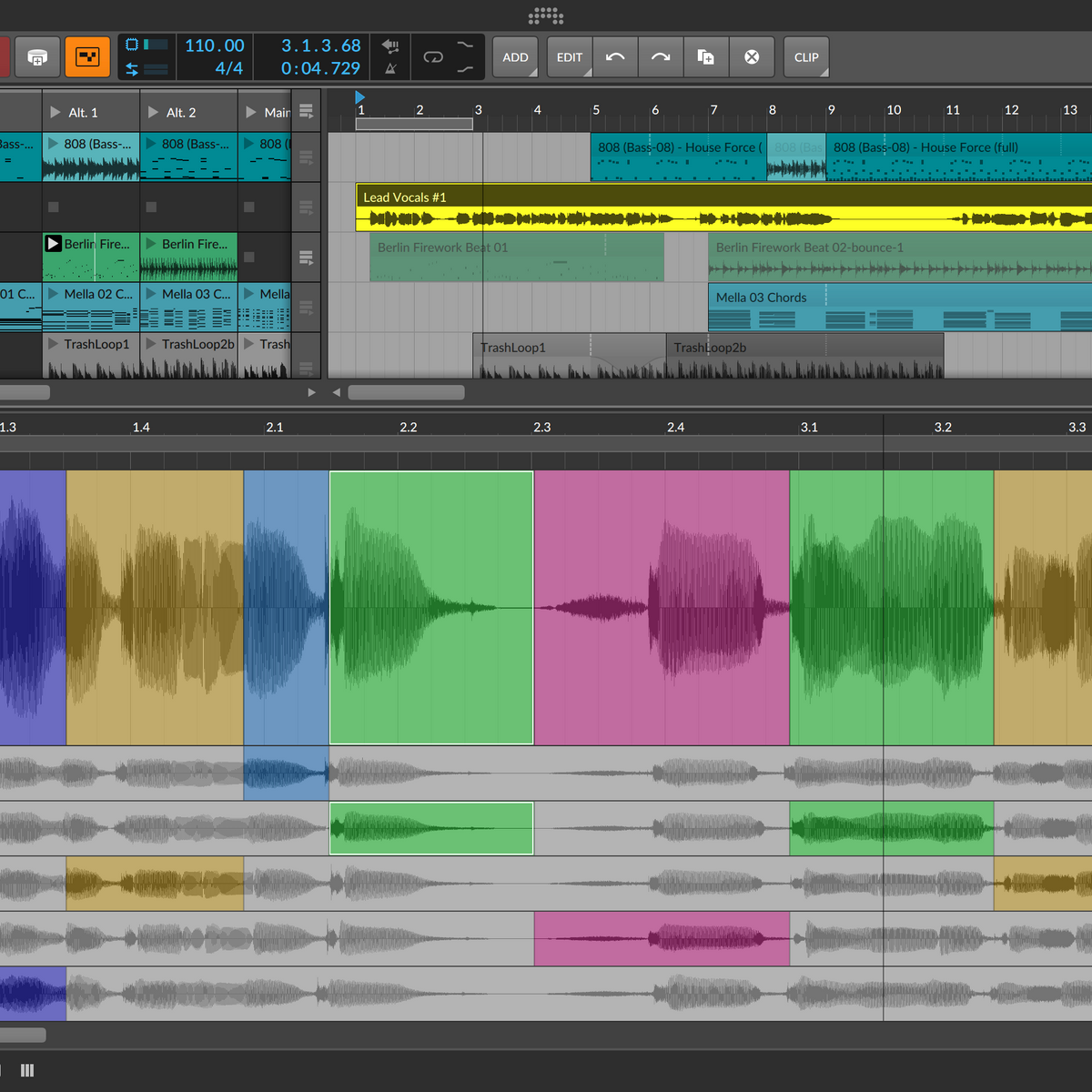Click the redo arrow in the toolbar
Viewport: 1092px width, 1092px height.
pyautogui.click(x=661, y=57)
